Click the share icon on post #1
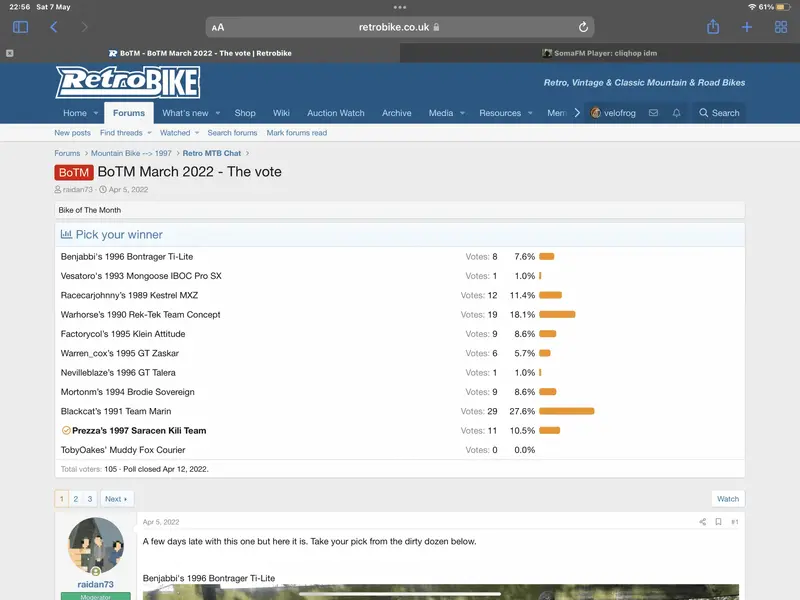 [703, 521]
